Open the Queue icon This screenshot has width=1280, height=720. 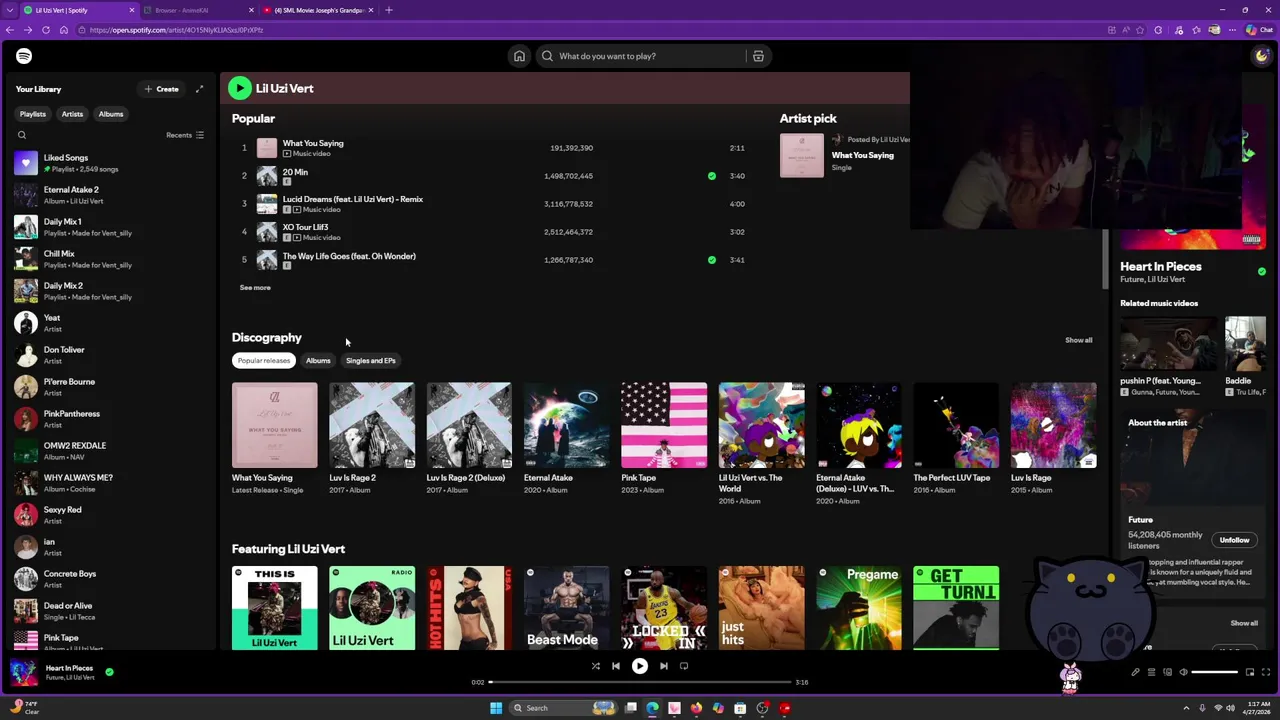(x=1151, y=672)
